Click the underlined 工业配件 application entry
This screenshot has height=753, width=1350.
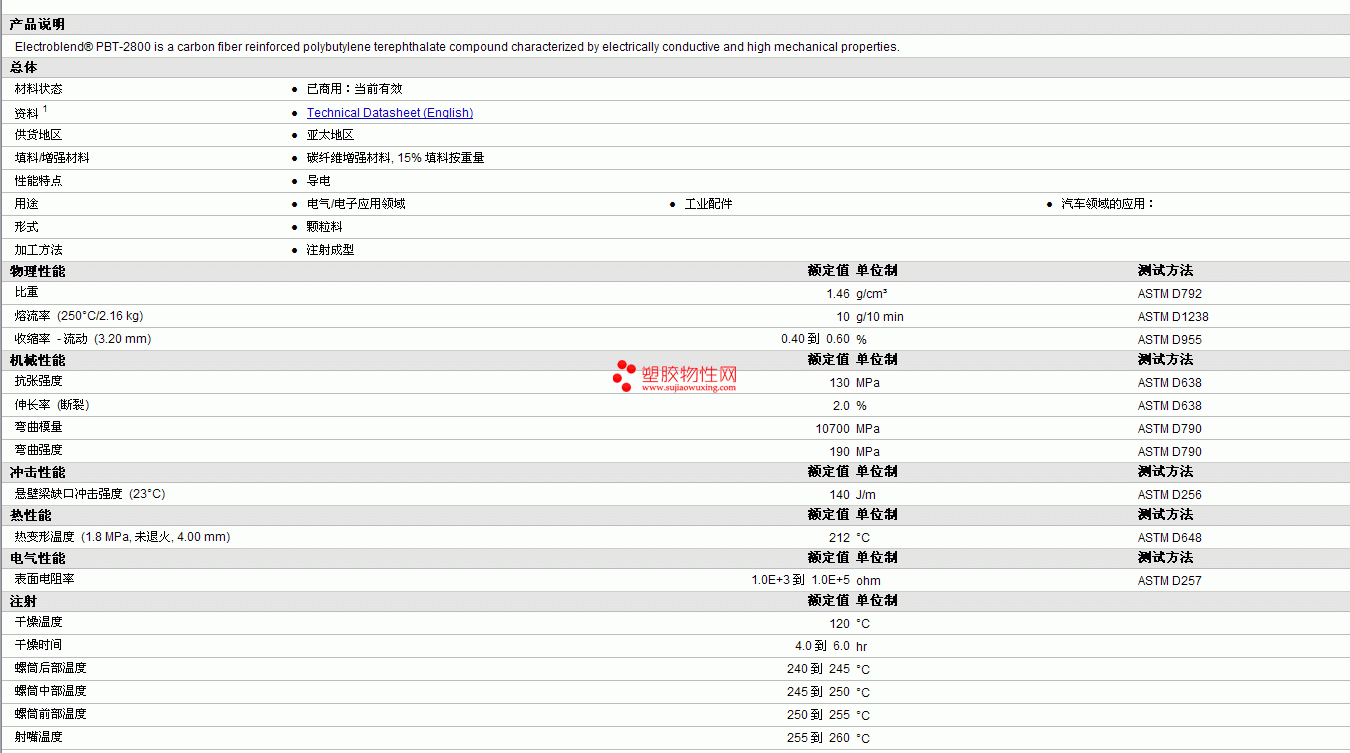pyautogui.click(x=708, y=204)
